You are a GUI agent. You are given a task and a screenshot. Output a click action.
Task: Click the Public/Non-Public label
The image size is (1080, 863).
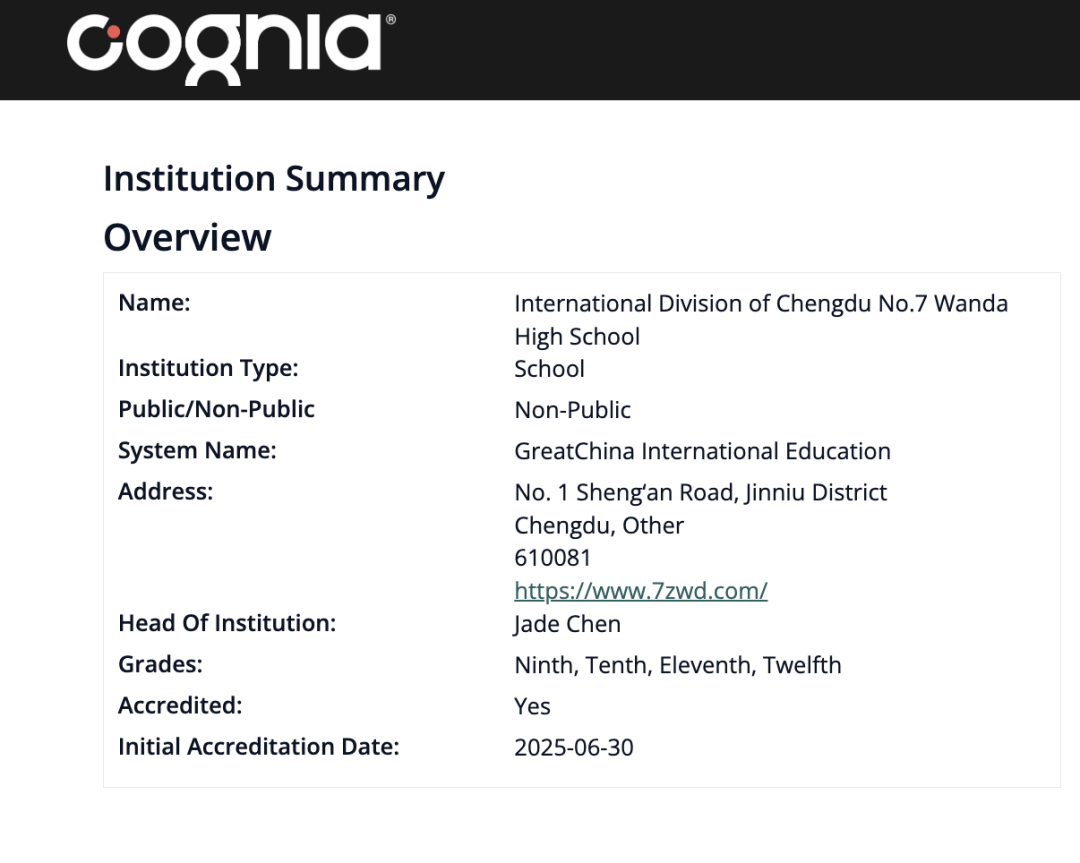point(216,409)
